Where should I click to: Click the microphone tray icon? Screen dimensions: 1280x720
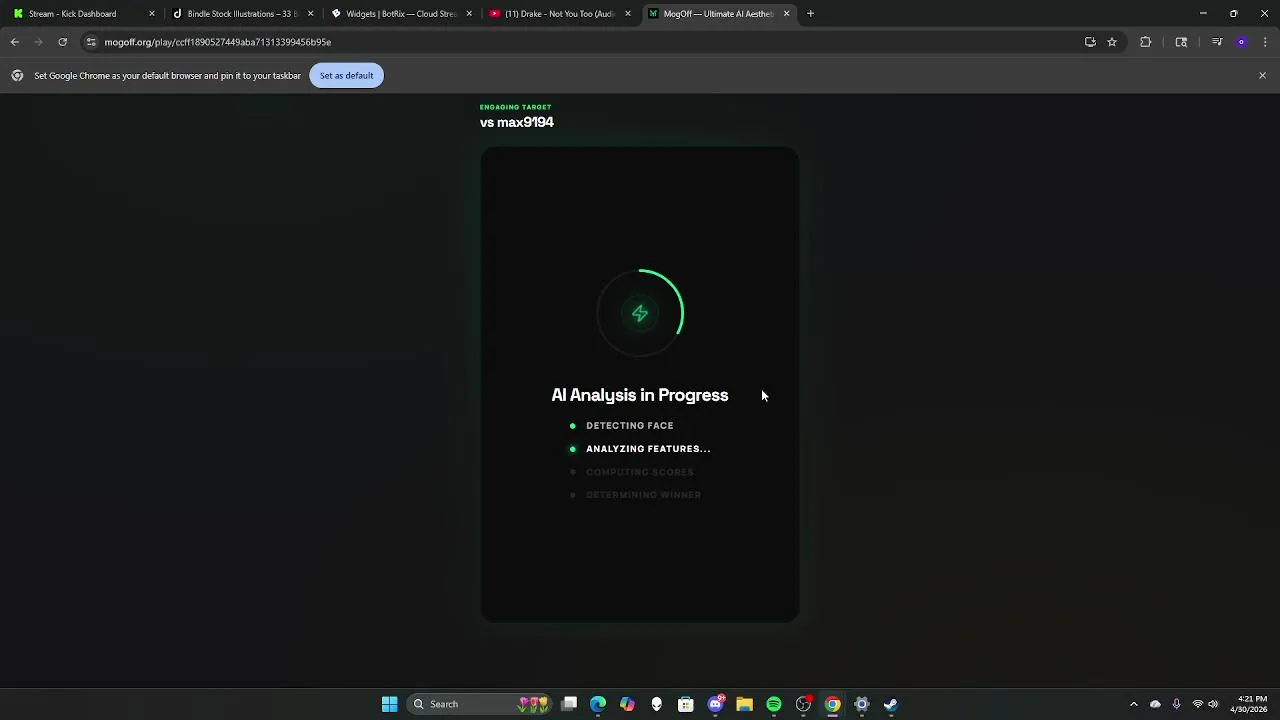pyautogui.click(x=1176, y=704)
